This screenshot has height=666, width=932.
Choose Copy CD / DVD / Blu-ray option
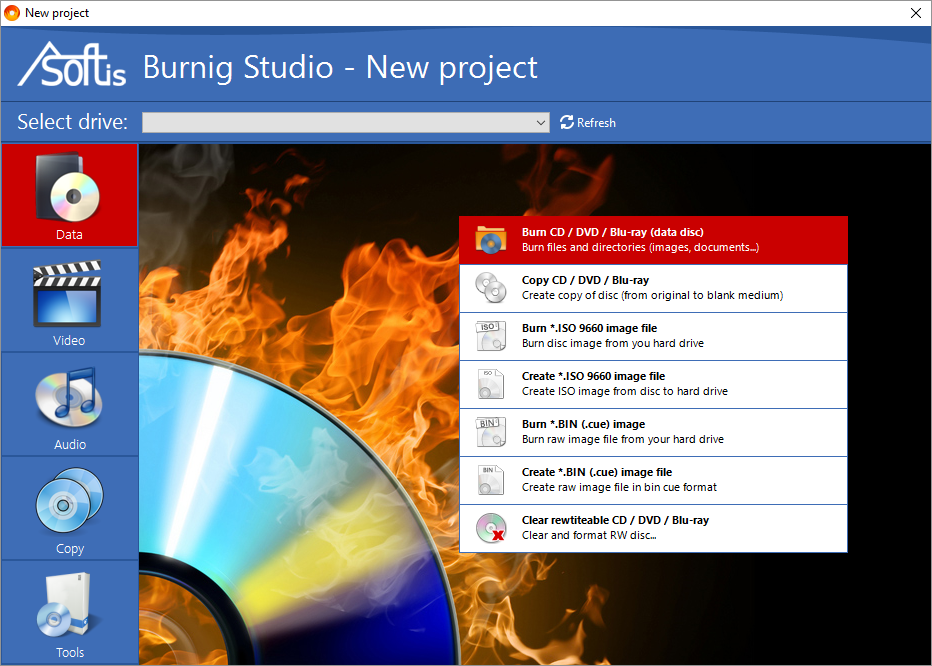point(653,287)
